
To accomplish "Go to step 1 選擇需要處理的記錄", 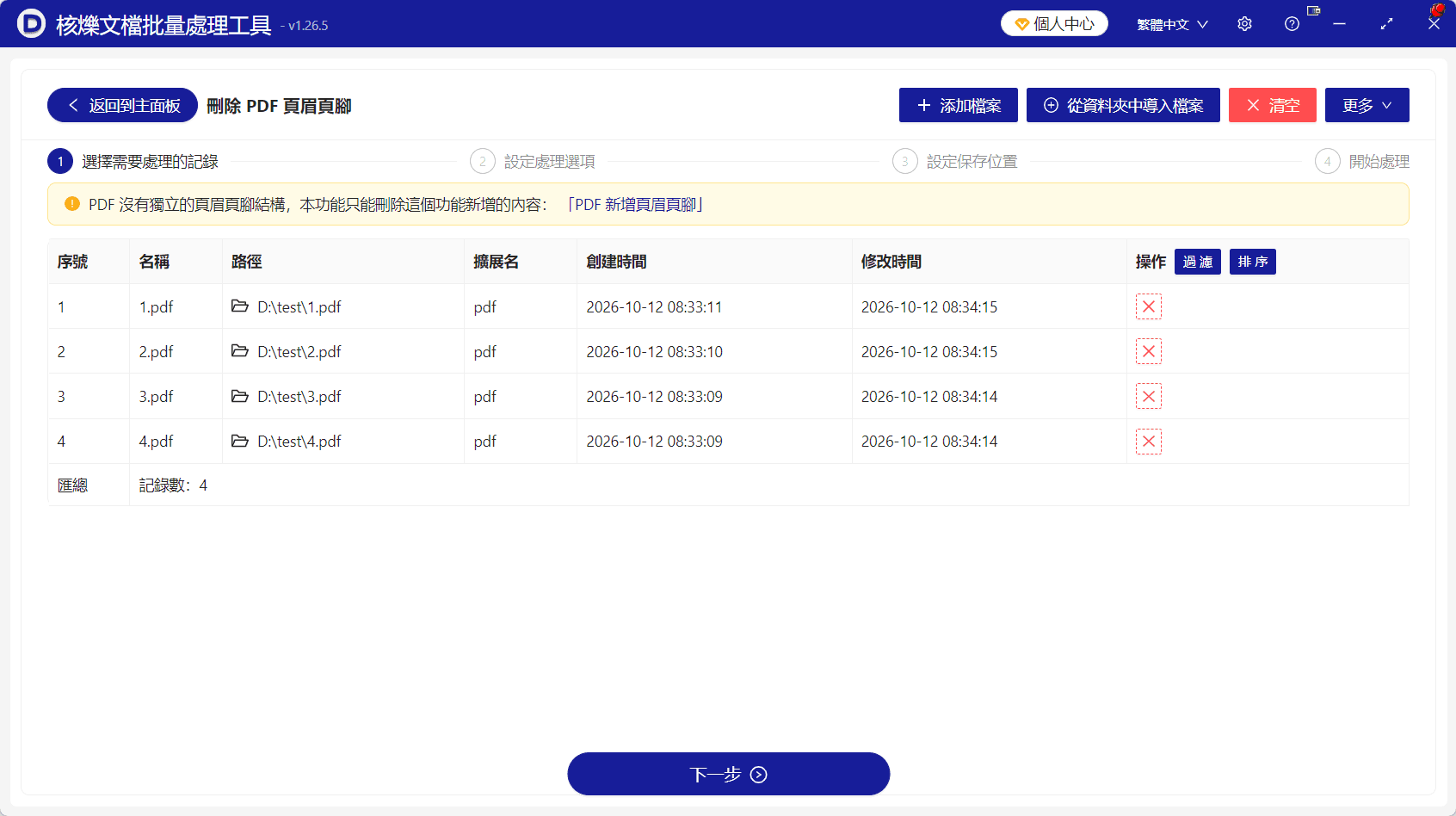I will tap(133, 161).
